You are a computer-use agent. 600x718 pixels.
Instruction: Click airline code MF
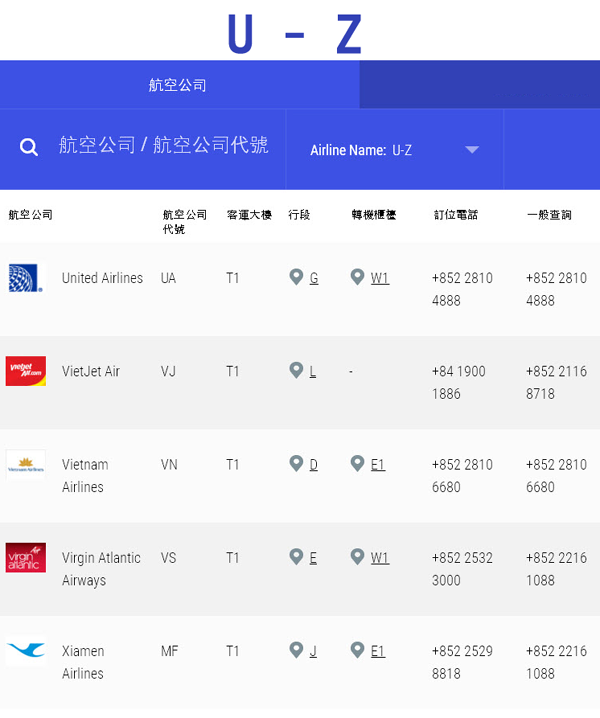click(169, 651)
